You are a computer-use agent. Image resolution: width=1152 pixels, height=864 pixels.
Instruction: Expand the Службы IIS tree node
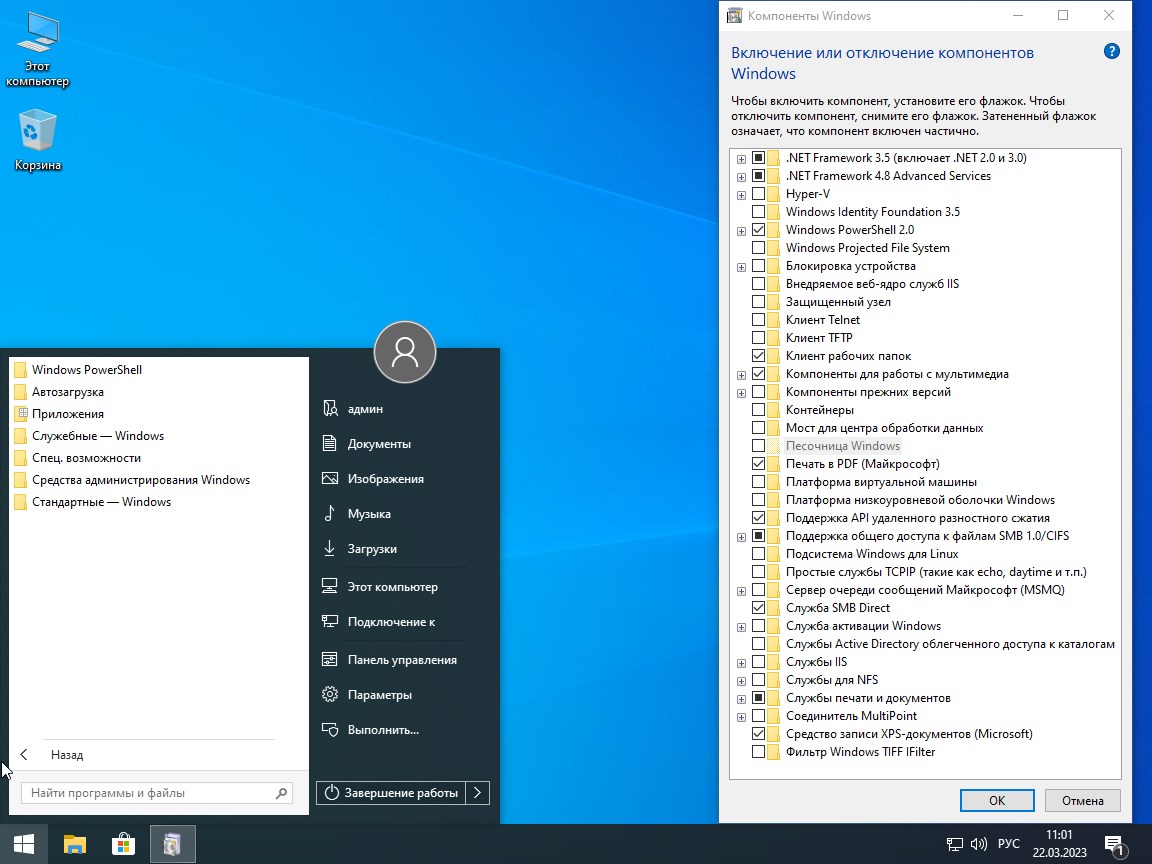[741, 662]
